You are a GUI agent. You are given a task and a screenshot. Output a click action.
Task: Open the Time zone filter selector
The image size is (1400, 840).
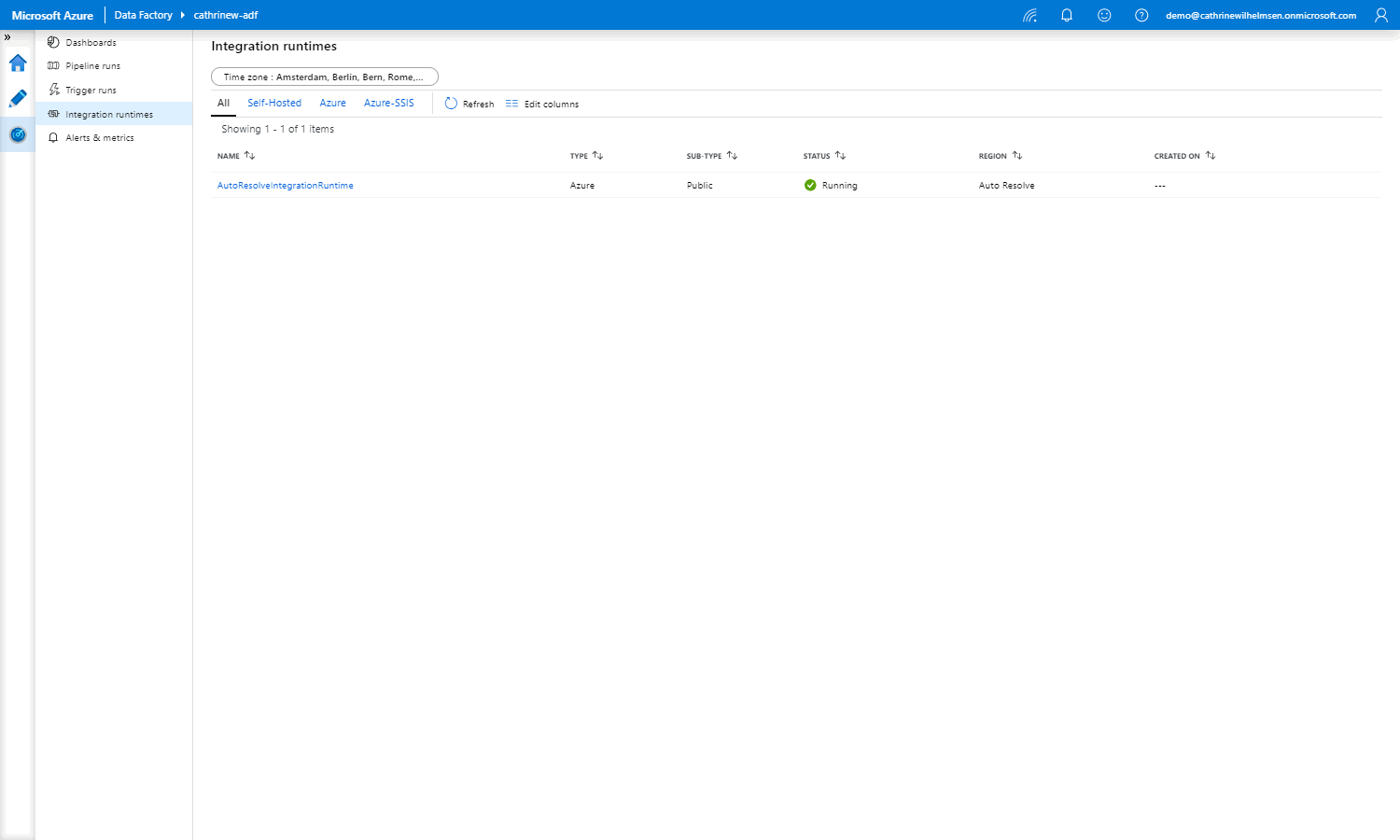pos(324,77)
